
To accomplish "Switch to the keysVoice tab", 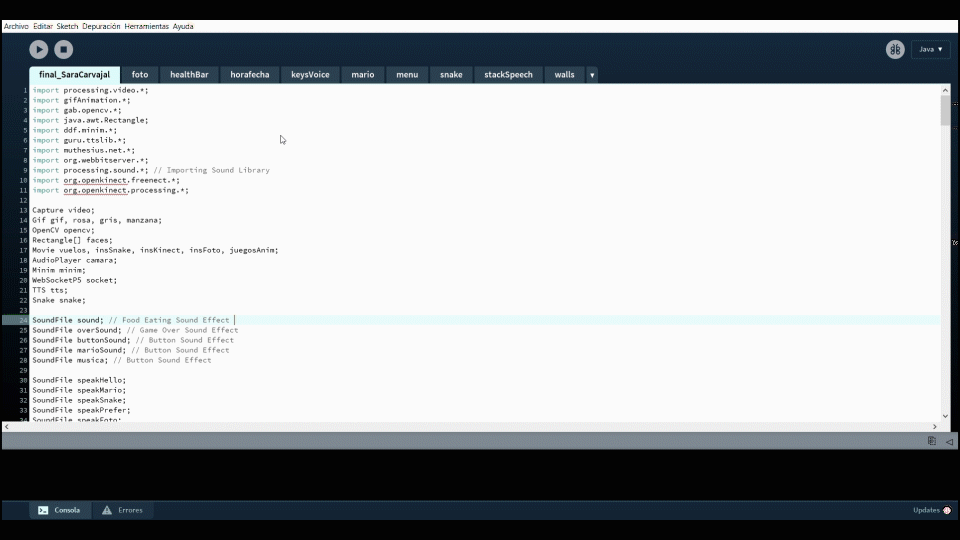I will pos(310,75).
